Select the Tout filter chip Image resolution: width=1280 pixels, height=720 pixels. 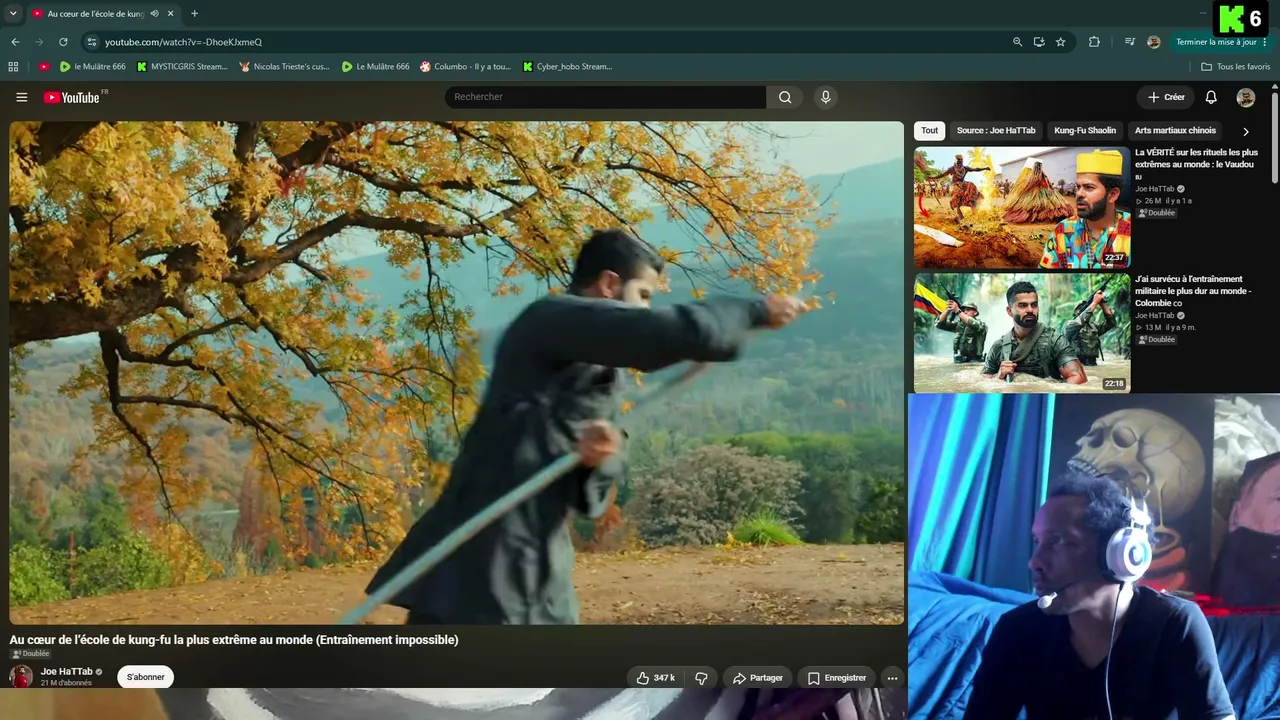click(930, 131)
